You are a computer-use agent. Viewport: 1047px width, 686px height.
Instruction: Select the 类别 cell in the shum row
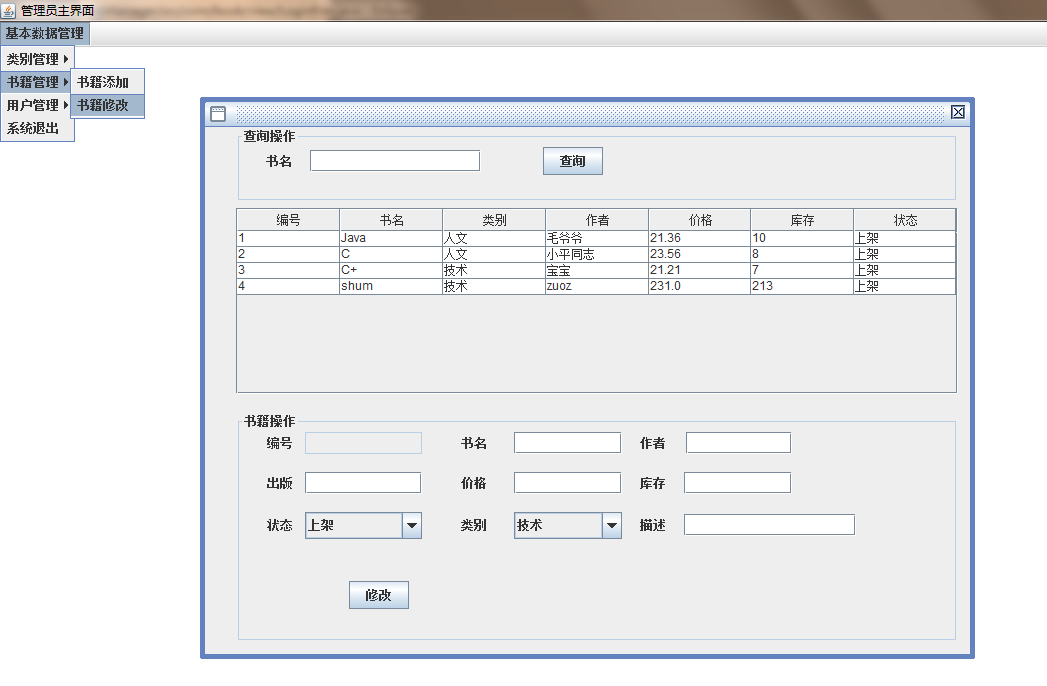pyautogui.click(x=494, y=287)
